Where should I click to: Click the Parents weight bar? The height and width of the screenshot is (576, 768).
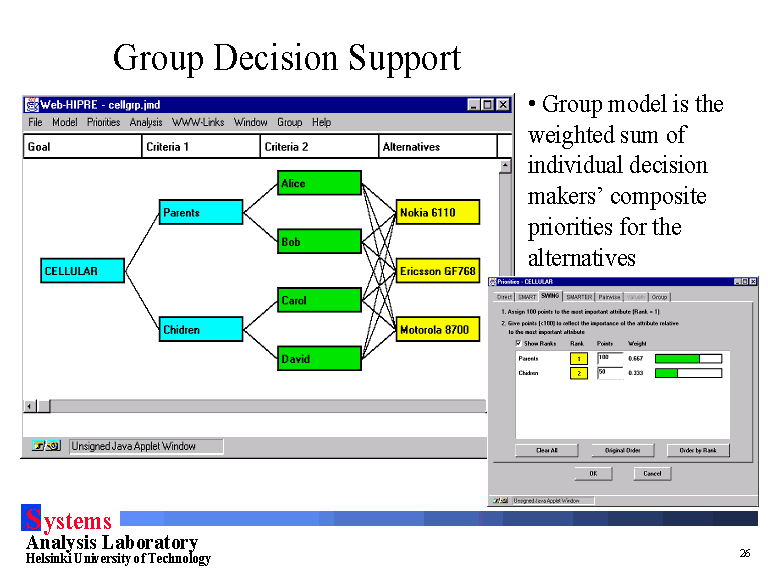point(688,358)
